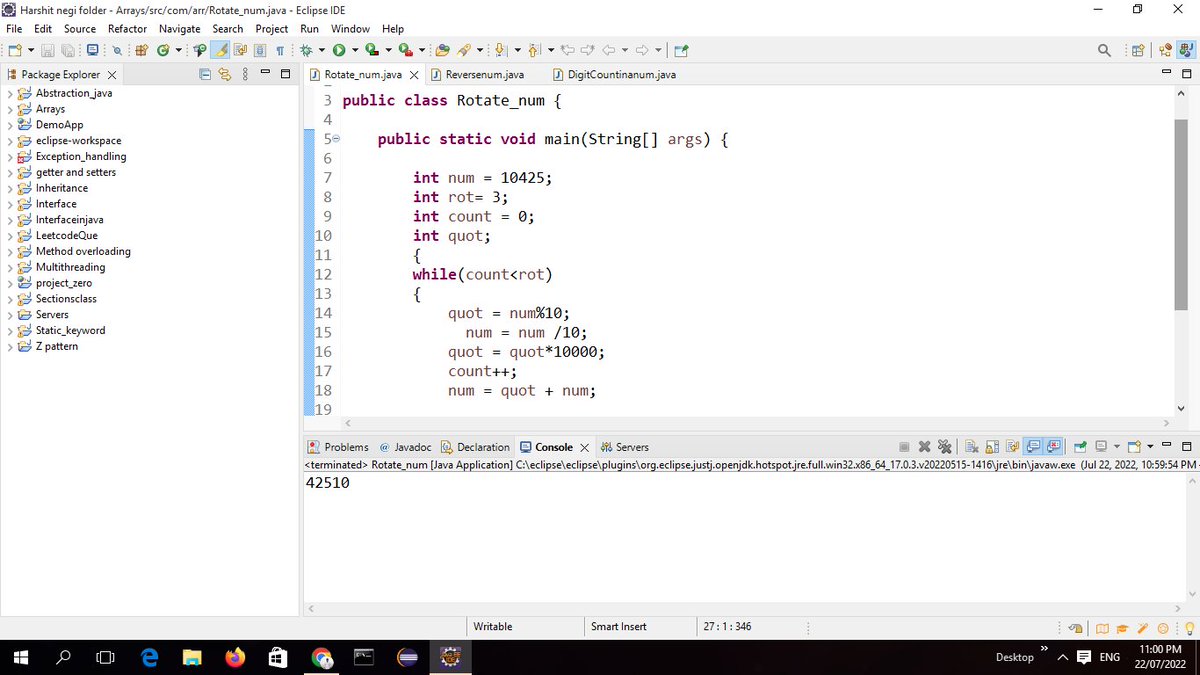Open the Navigate menu
This screenshot has width=1200, height=675.
pyautogui.click(x=180, y=29)
